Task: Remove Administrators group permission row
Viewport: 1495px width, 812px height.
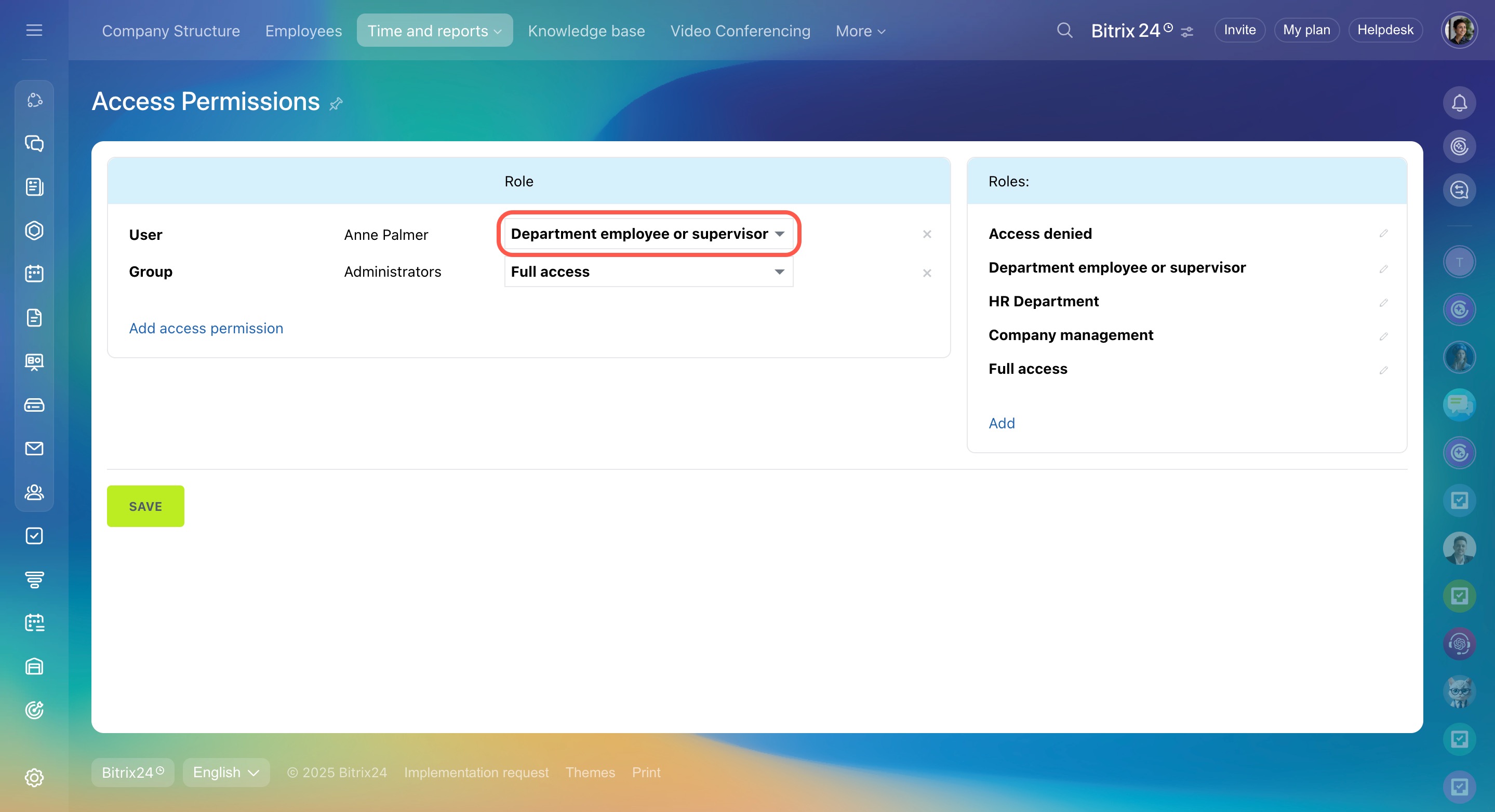Action: tap(927, 273)
